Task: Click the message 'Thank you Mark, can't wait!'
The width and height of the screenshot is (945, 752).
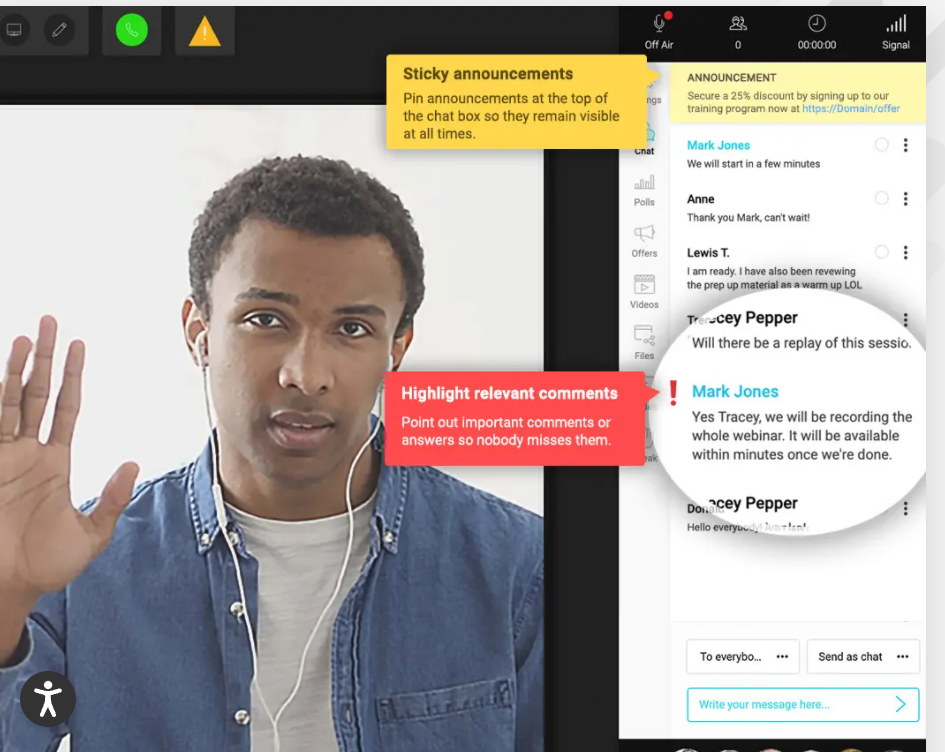Action: (x=748, y=218)
